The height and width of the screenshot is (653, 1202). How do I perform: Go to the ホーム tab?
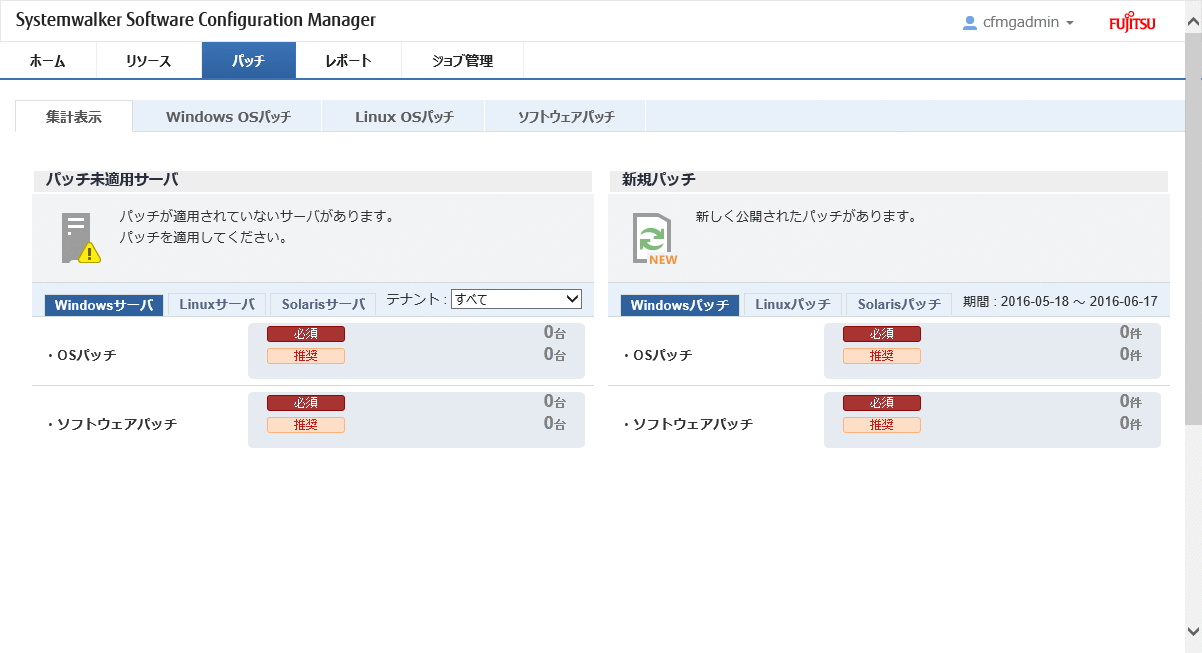click(x=48, y=61)
